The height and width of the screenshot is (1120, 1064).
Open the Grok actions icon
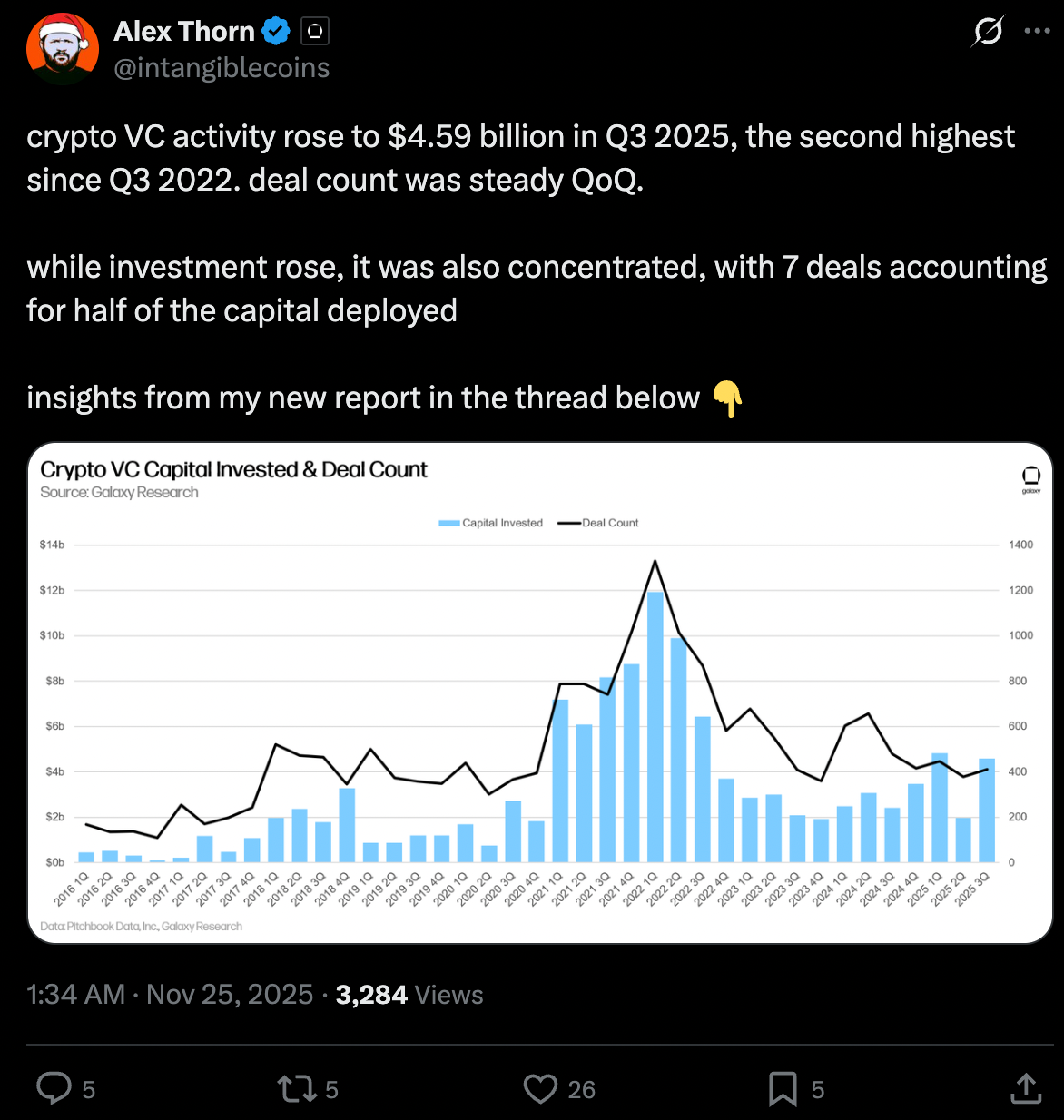[x=987, y=31]
